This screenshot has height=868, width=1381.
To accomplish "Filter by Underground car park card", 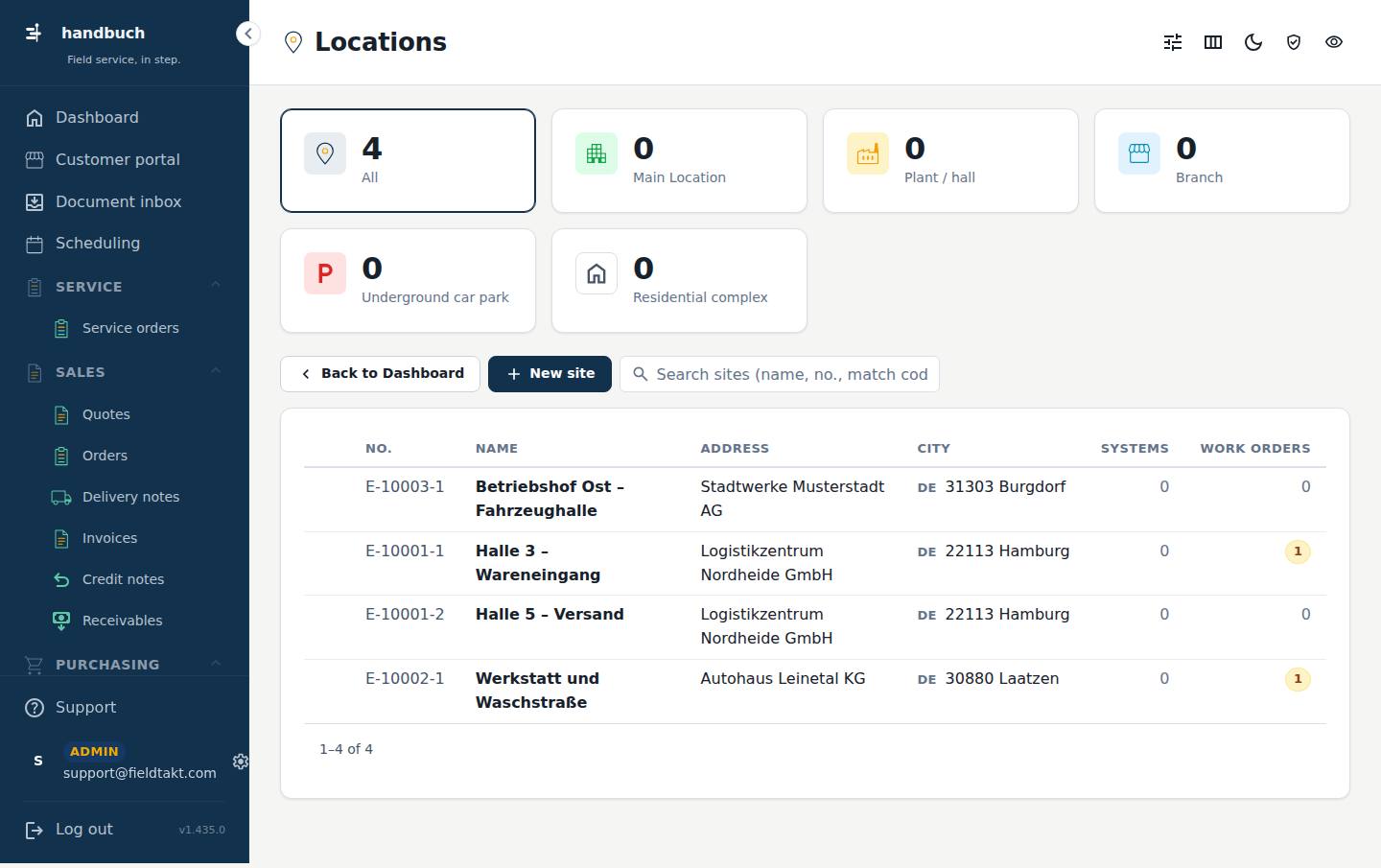I will (x=408, y=280).
